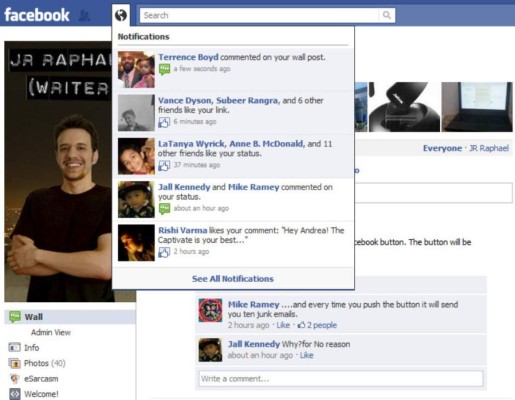Click '2 hours ago' timestamp on Mike Ramey comment
This screenshot has width=515, height=400.
click(248, 325)
